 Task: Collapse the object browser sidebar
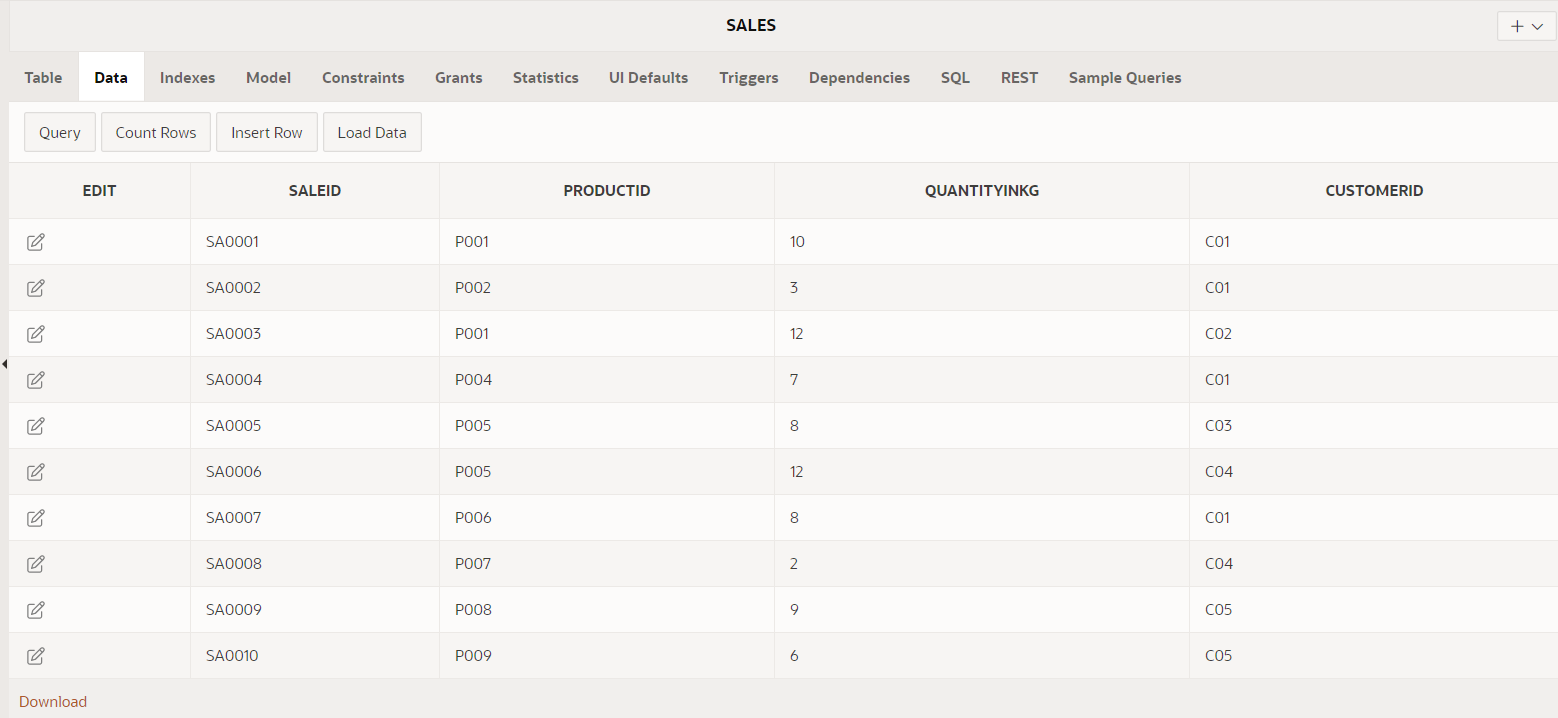pos(5,365)
